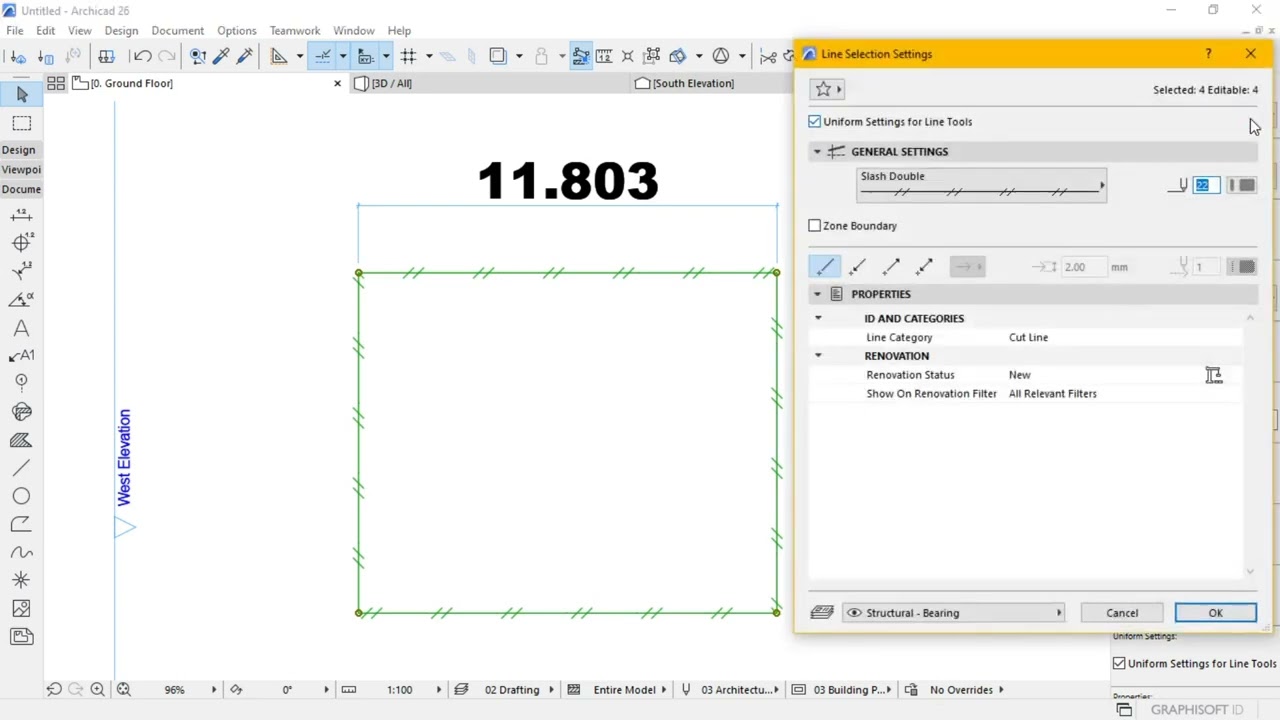This screenshot has width=1280, height=720.
Task: Open the Teamwork menu
Action: (295, 31)
